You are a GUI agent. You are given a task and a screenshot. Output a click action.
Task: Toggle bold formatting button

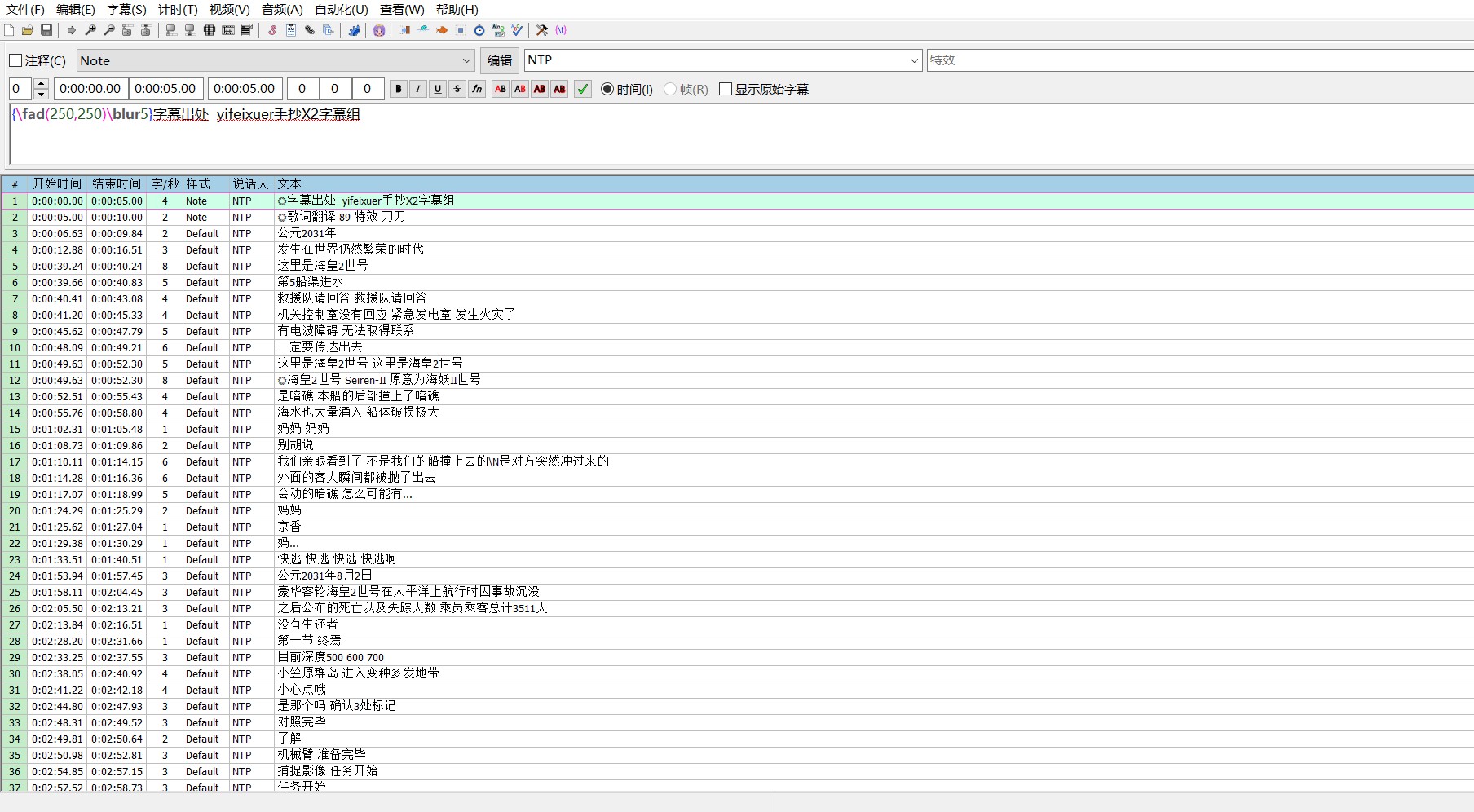(x=399, y=89)
